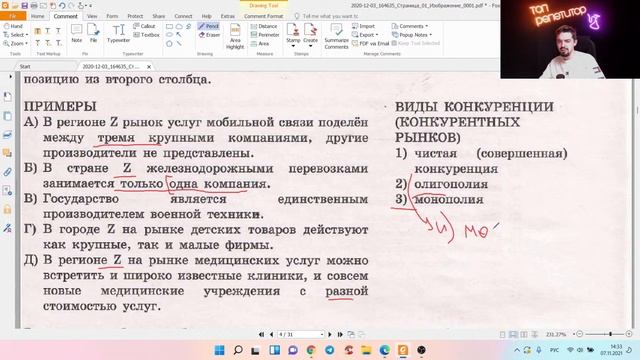Adjust the zoom level slider handle
This screenshot has width=640, height=360.
pos(610,334)
